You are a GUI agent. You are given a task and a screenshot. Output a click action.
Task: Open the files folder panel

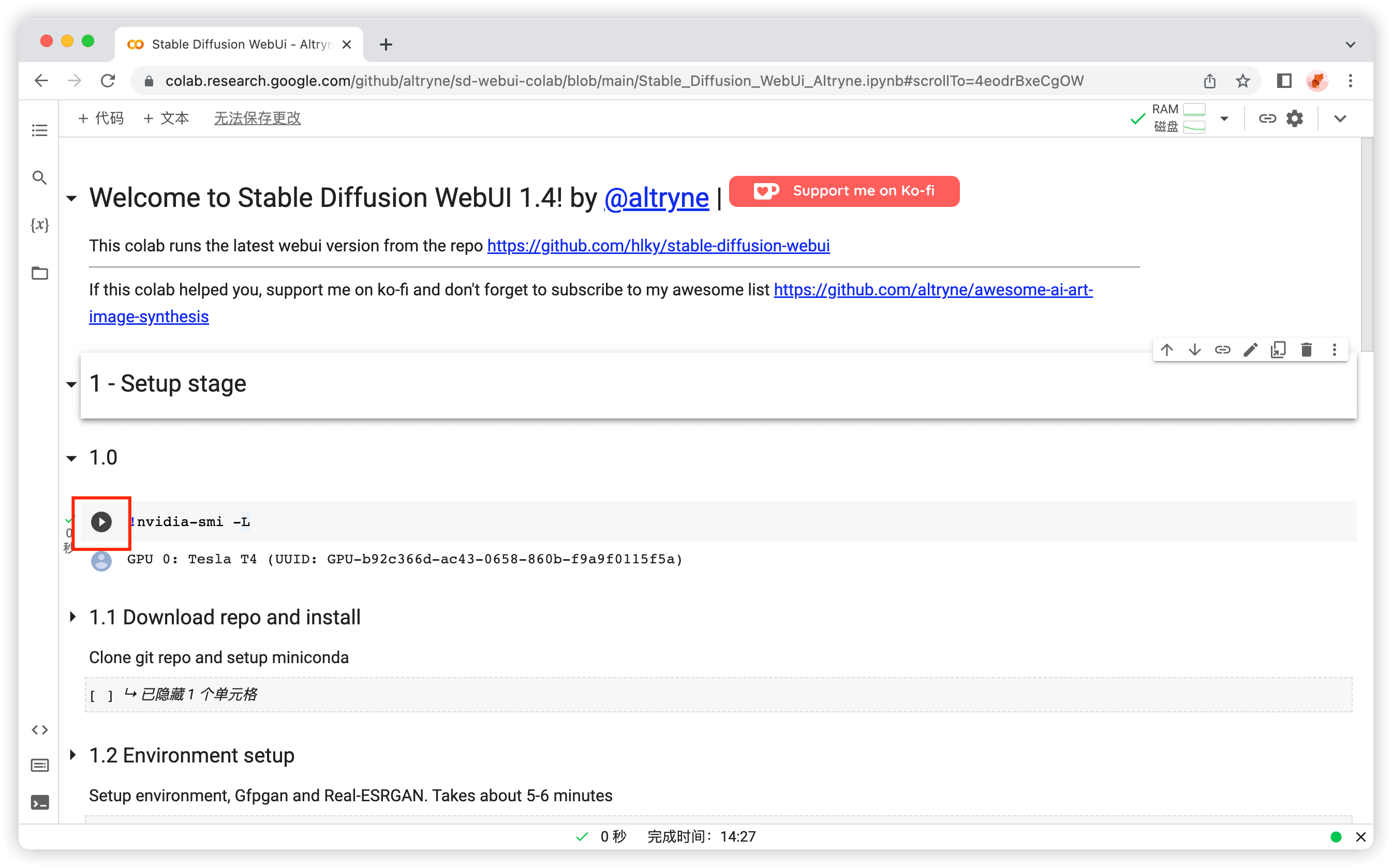click(x=40, y=273)
